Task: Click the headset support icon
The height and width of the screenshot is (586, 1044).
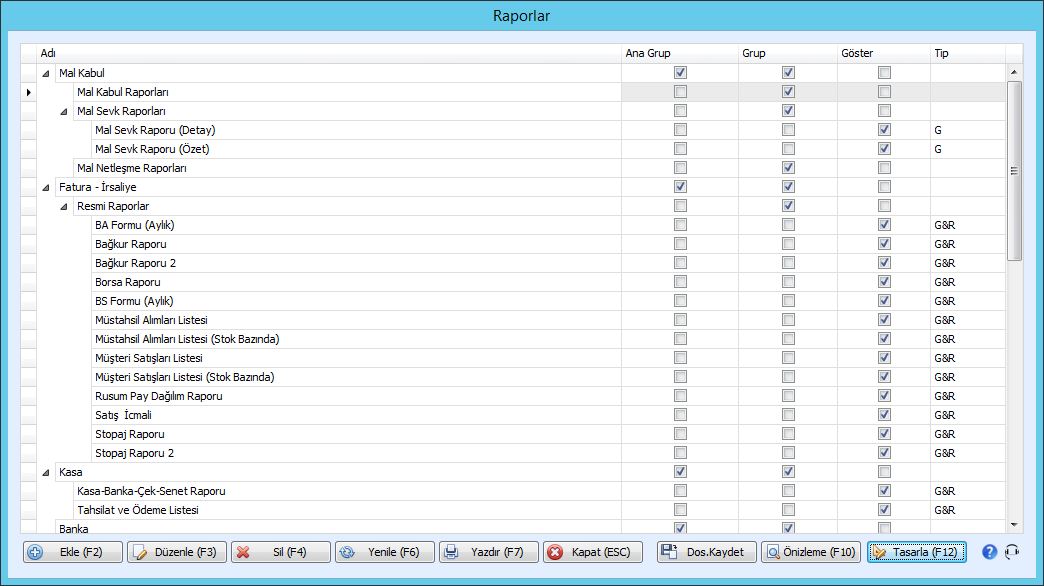Action: 1012,552
